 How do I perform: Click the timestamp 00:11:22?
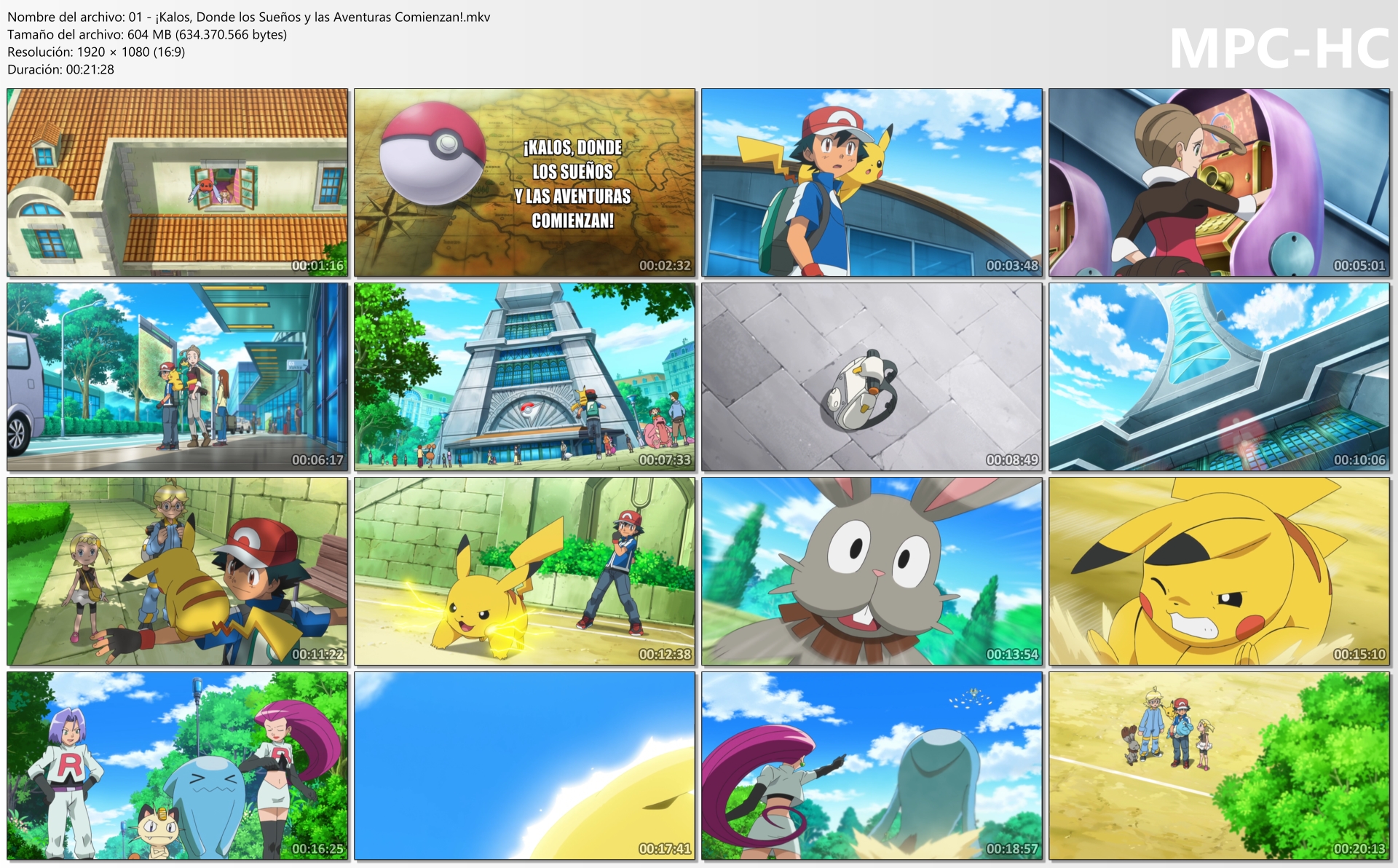(317, 655)
